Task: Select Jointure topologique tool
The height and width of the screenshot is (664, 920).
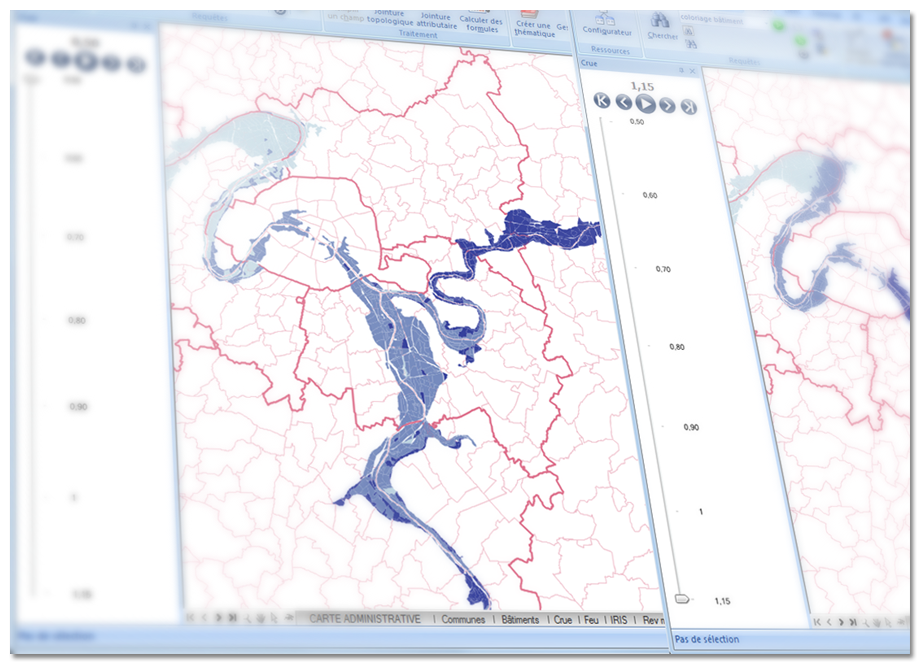Action: [x=390, y=18]
